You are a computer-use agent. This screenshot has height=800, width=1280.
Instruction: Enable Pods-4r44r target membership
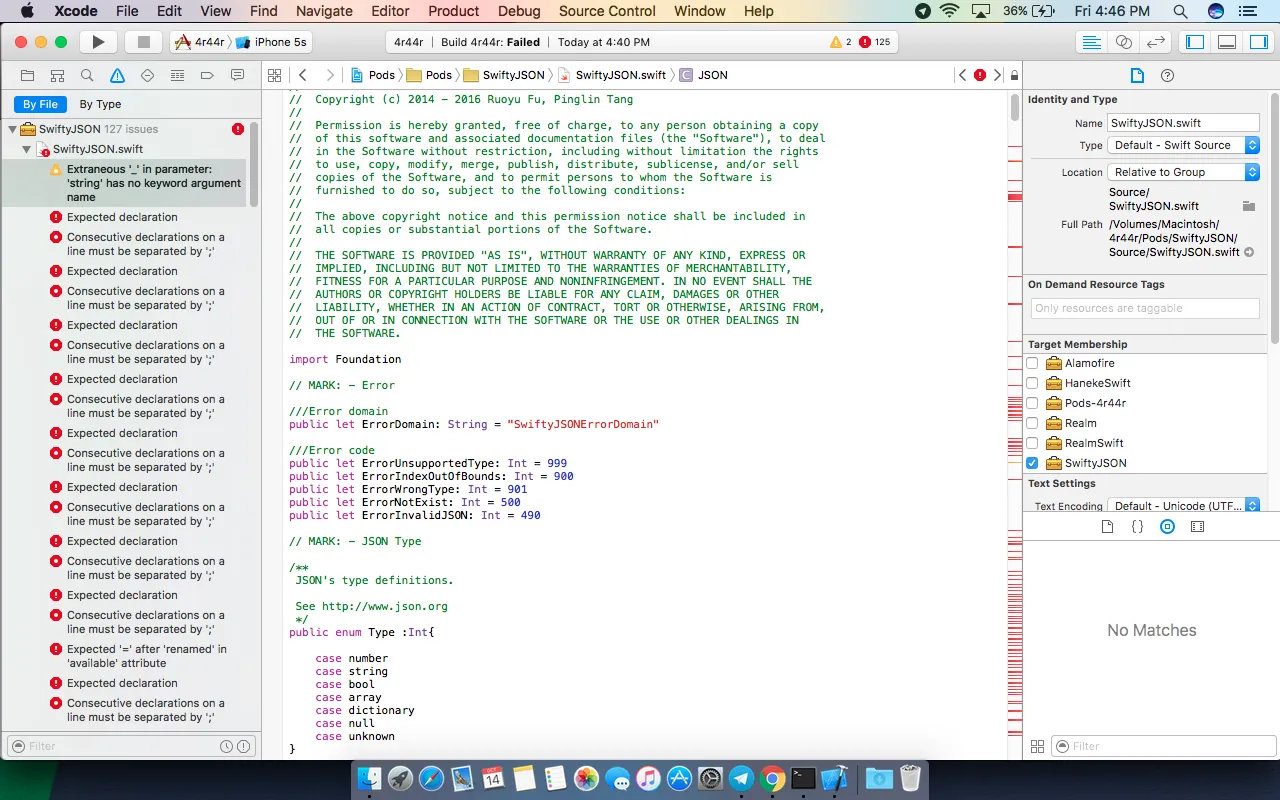pos(1032,403)
